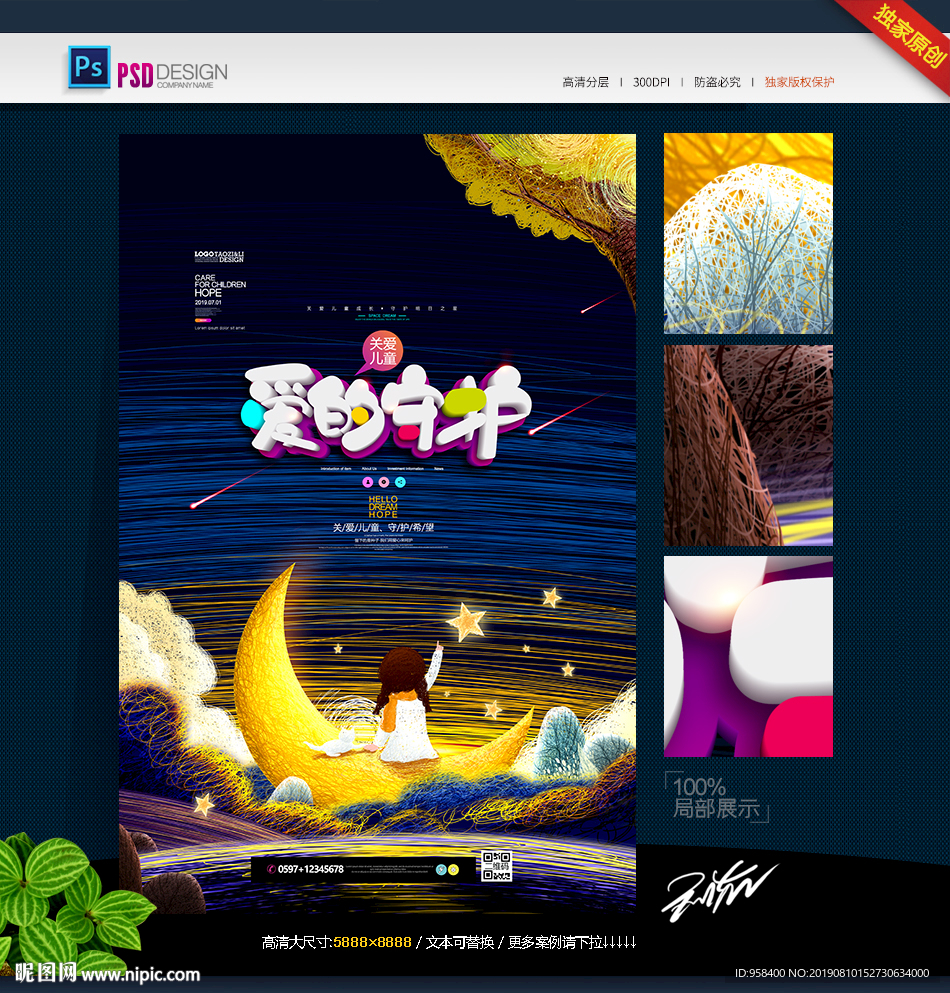Click the red 独家版权保护 label
The width and height of the screenshot is (950, 993).
799,82
